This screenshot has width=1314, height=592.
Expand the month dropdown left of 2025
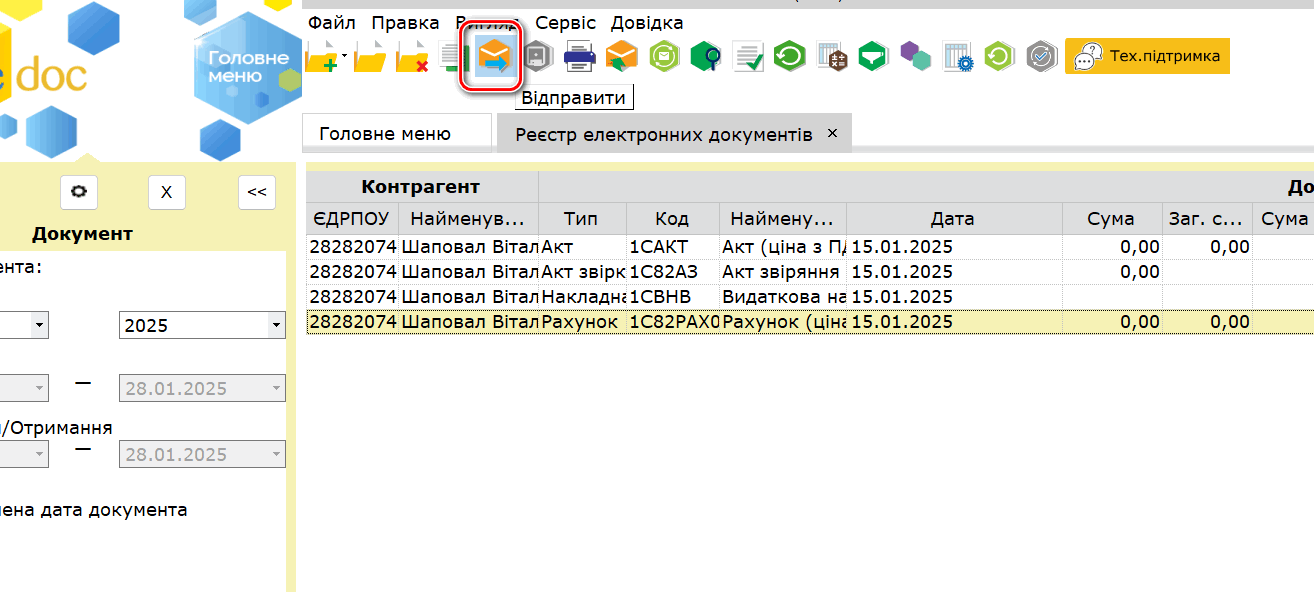38,325
